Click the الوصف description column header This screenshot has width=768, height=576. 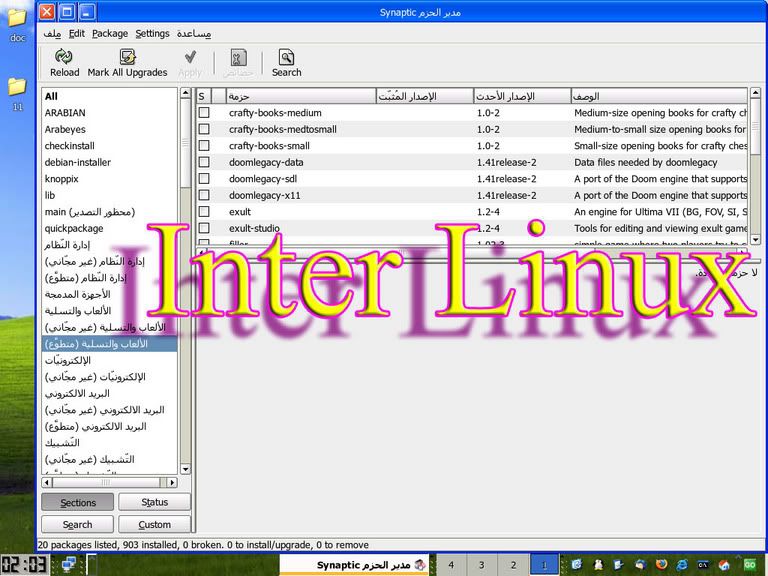pyautogui.click(x=659, y=96)
